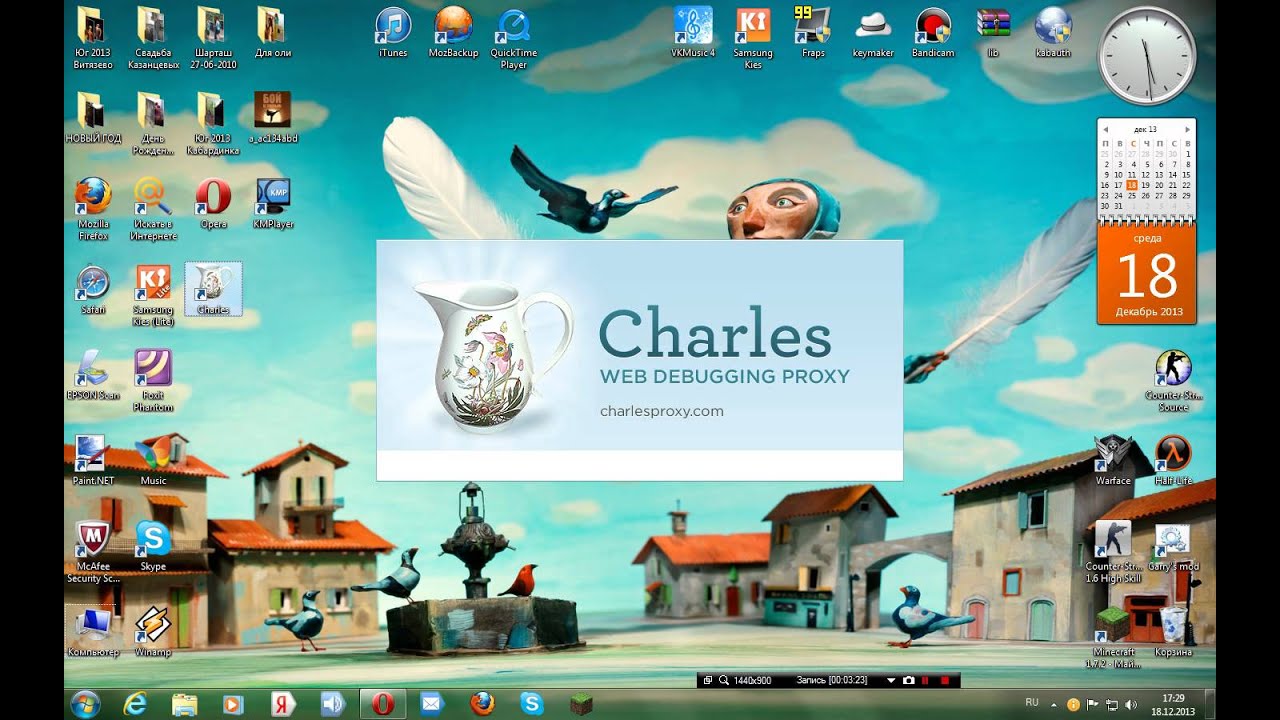Show hidden system tray icons

1054,705
